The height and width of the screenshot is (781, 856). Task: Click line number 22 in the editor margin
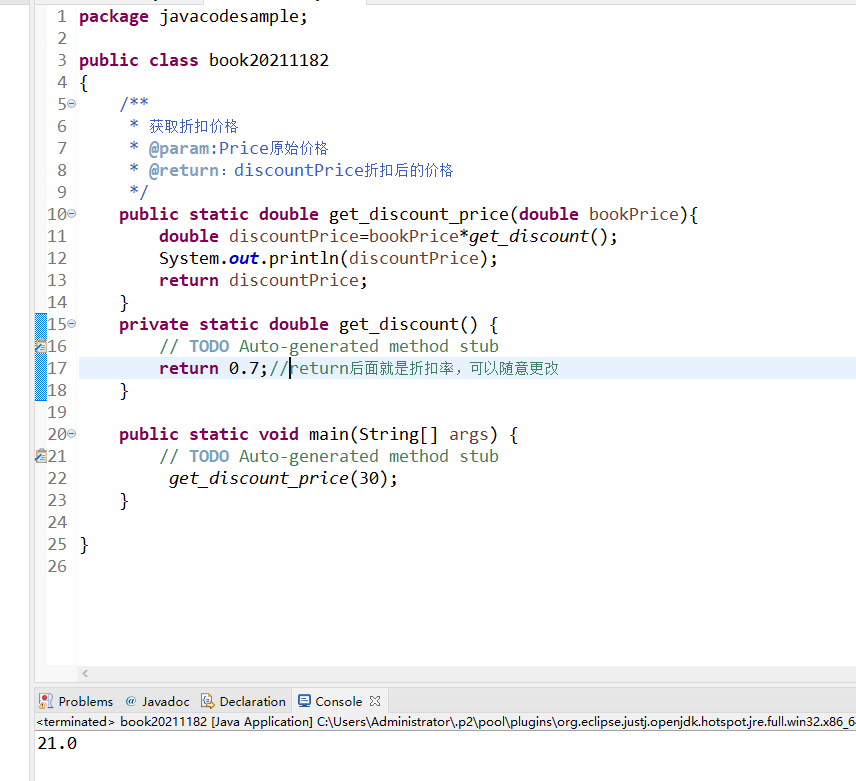pos(56,478)
